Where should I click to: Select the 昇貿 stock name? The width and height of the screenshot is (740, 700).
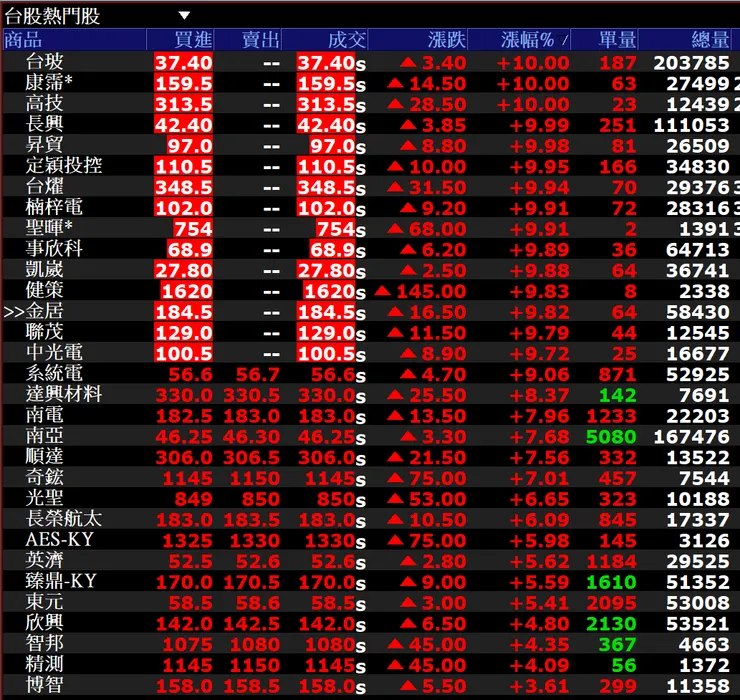[44, 145]
